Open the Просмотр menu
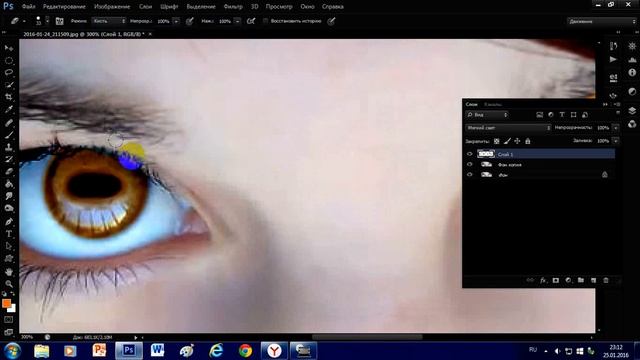Screen dimensions: 640x360 [x=279, y=7]
